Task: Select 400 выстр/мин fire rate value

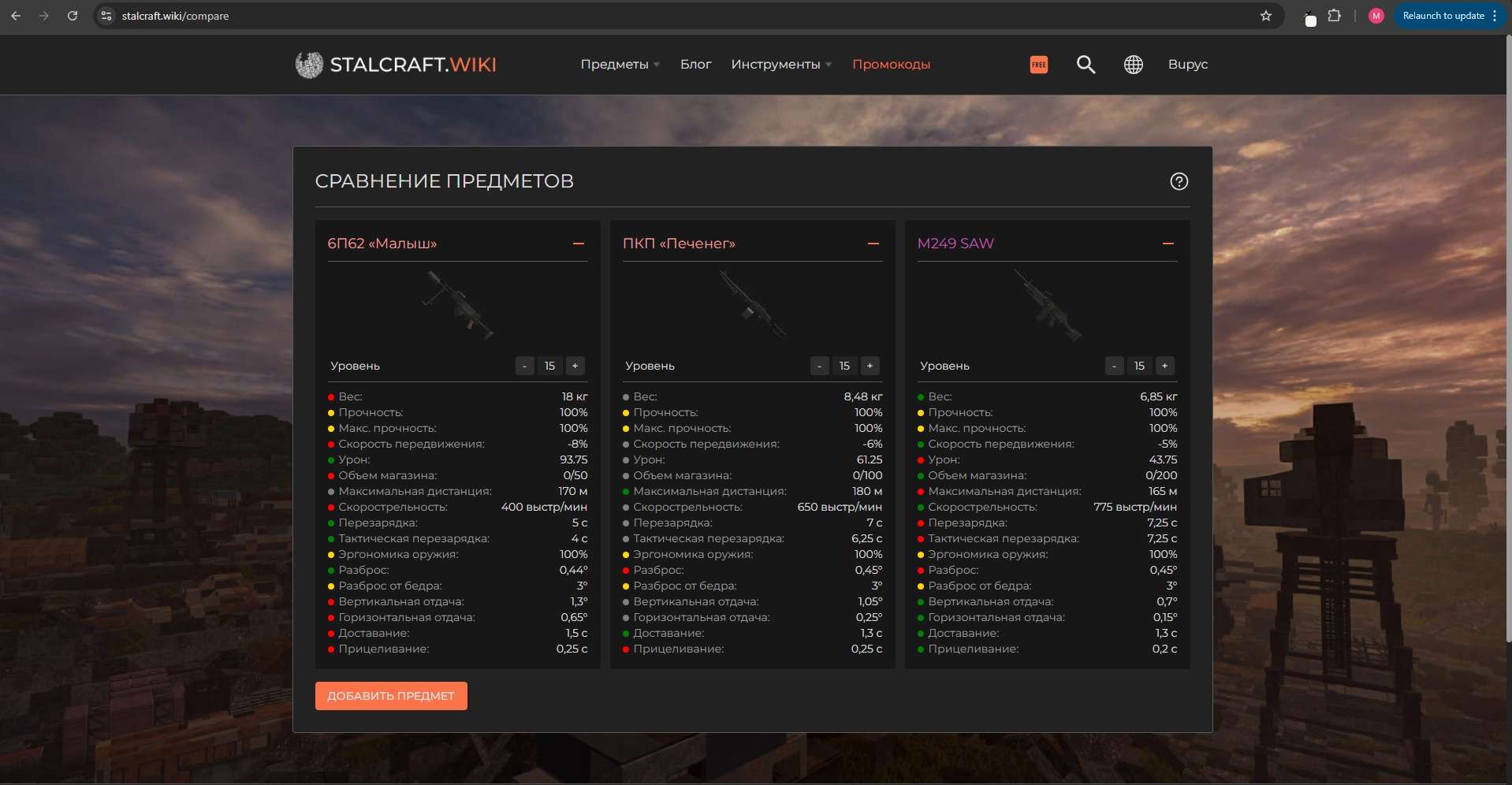Action: 544,507
